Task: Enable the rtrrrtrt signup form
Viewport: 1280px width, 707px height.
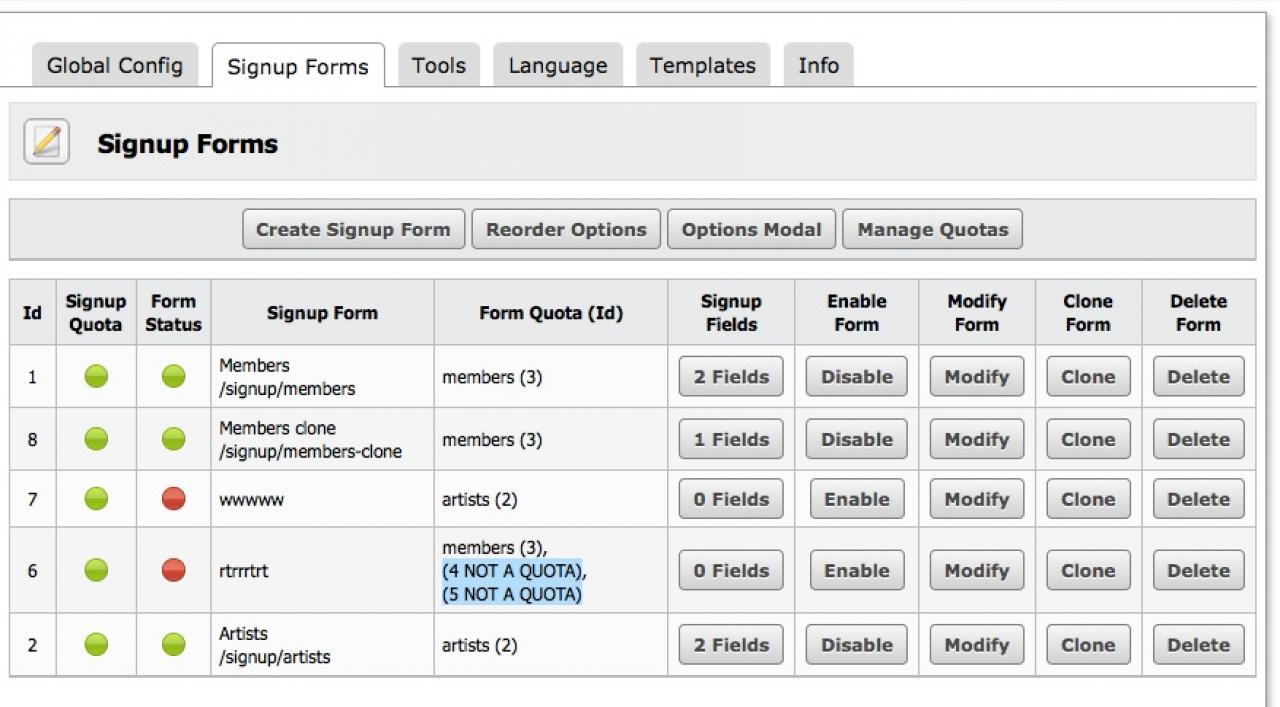Action: tap(856, 571)
